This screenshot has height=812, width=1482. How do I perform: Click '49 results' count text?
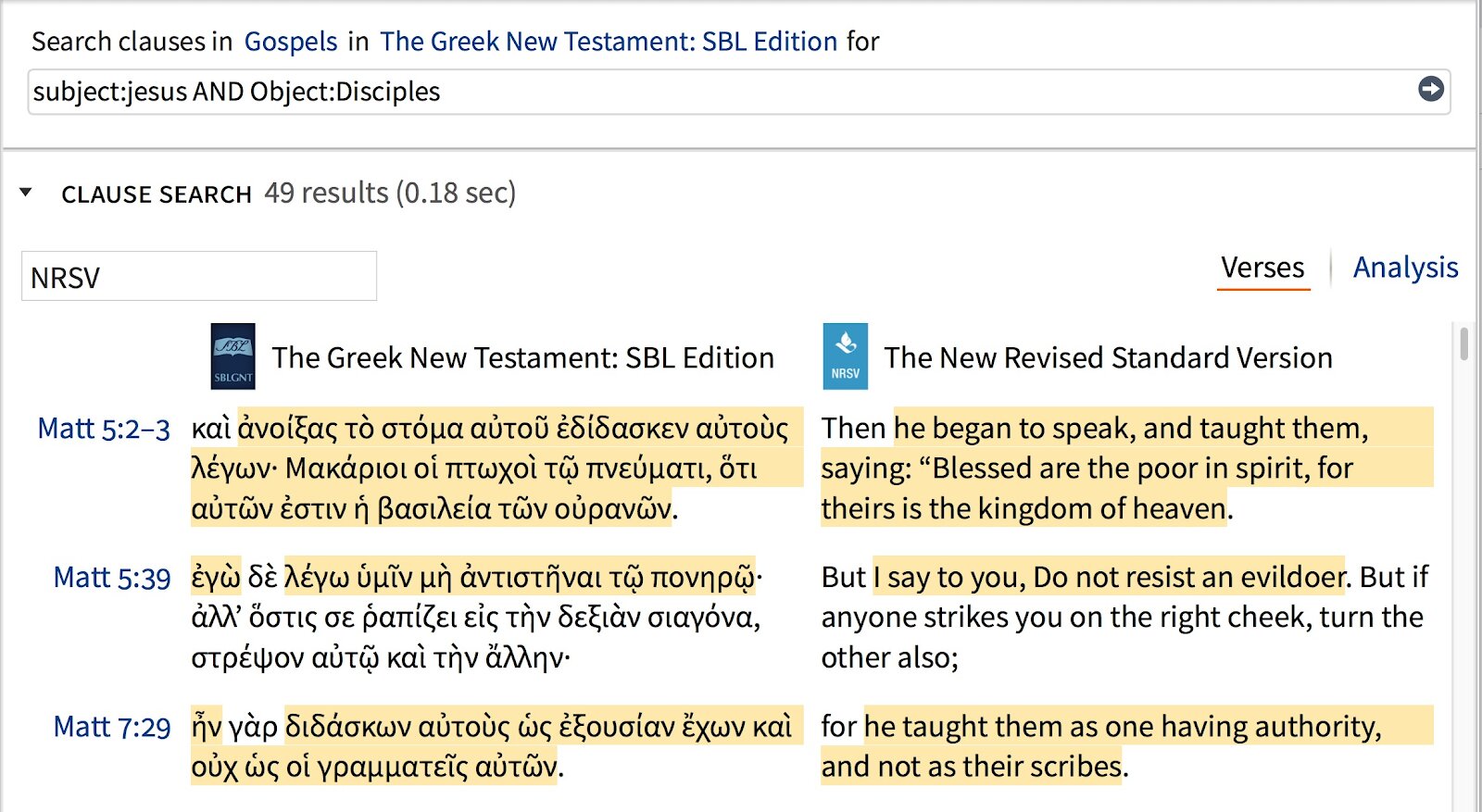pos(326,193)
